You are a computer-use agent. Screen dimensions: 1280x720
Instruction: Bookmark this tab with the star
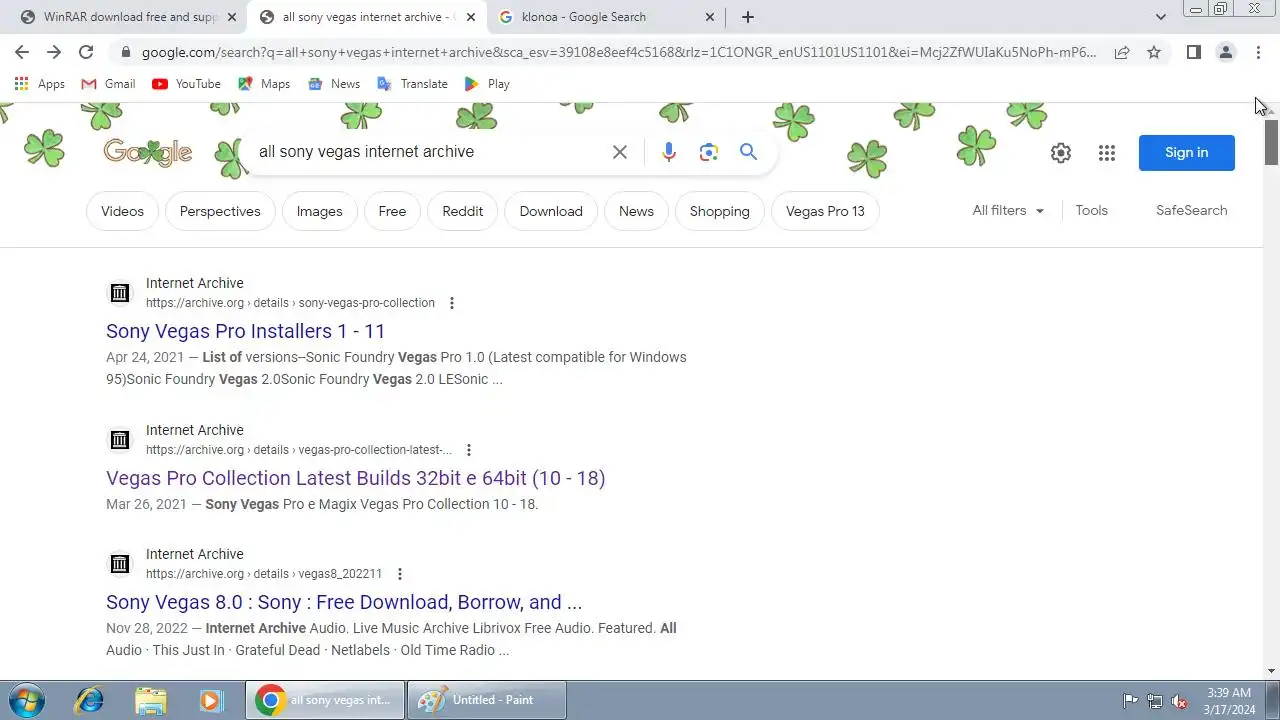point(1154,52)
